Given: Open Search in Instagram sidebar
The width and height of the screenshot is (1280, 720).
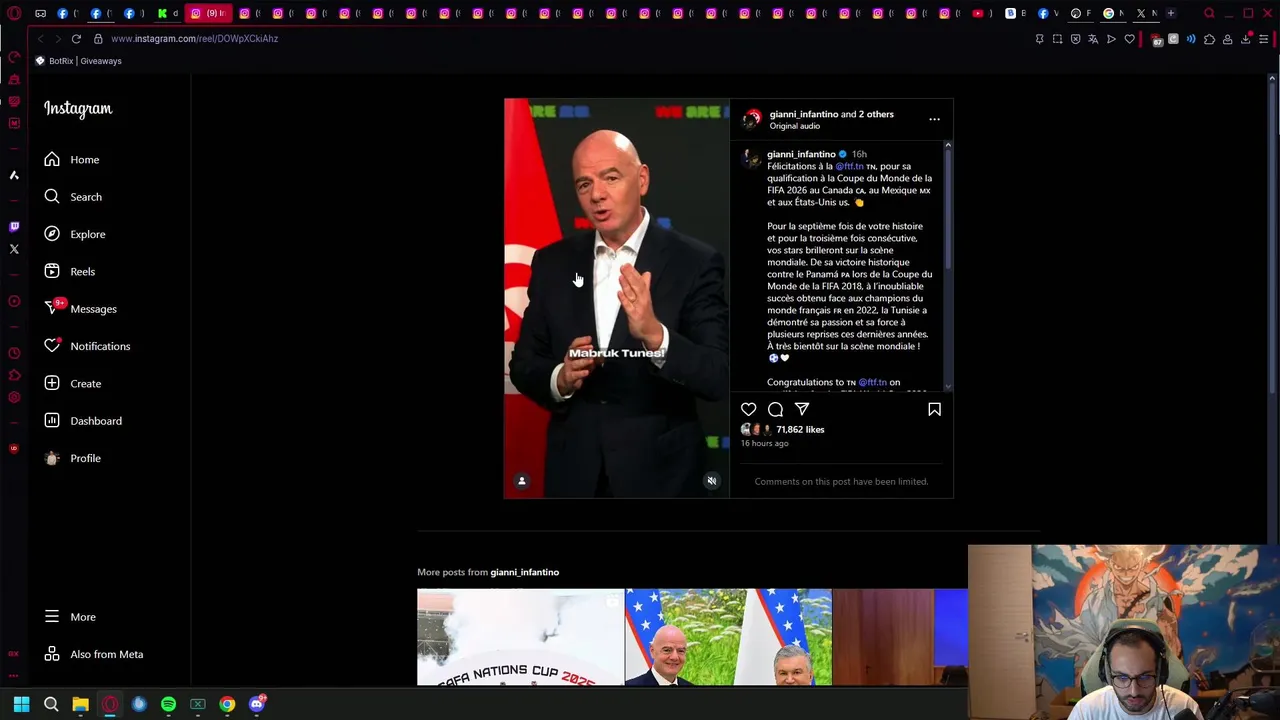Looking at the screenshot, I should [73, 197].
